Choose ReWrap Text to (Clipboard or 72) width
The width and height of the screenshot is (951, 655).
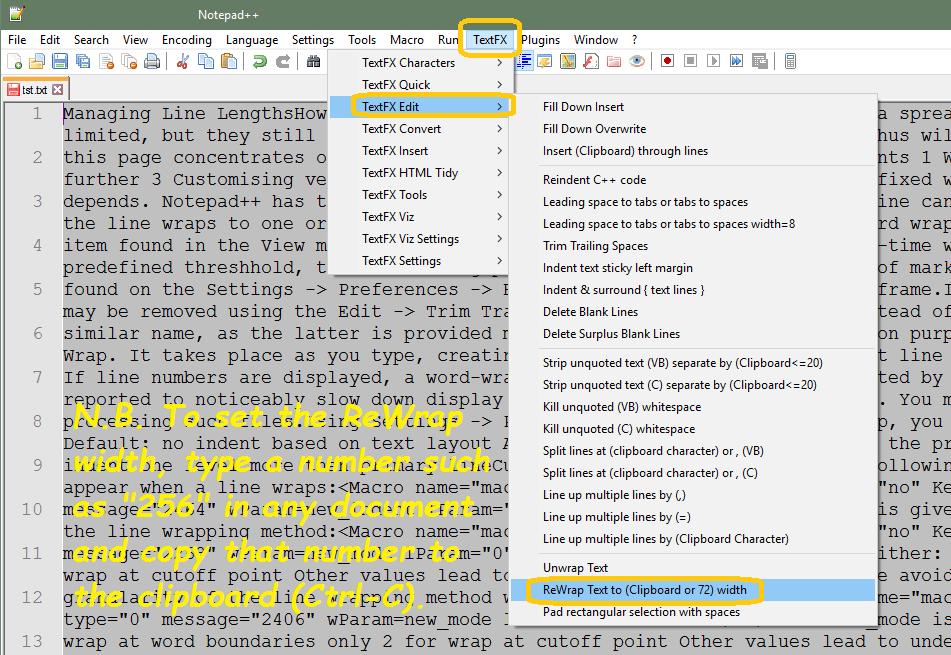click(693, 590)
